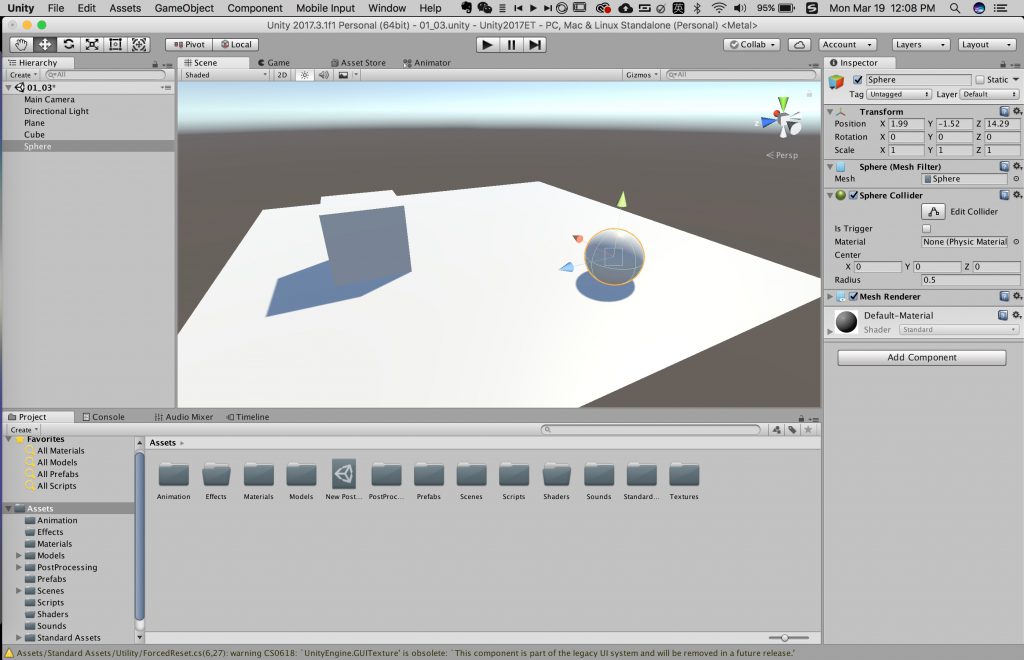Toggle the Persp projection label
Viewport: 1024px width, 660px height.
782,155
